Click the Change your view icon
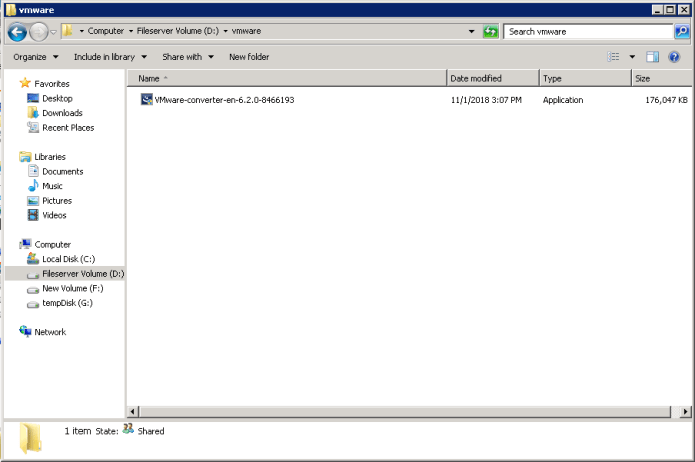This screenshot has width=695, height=462. 614,57
